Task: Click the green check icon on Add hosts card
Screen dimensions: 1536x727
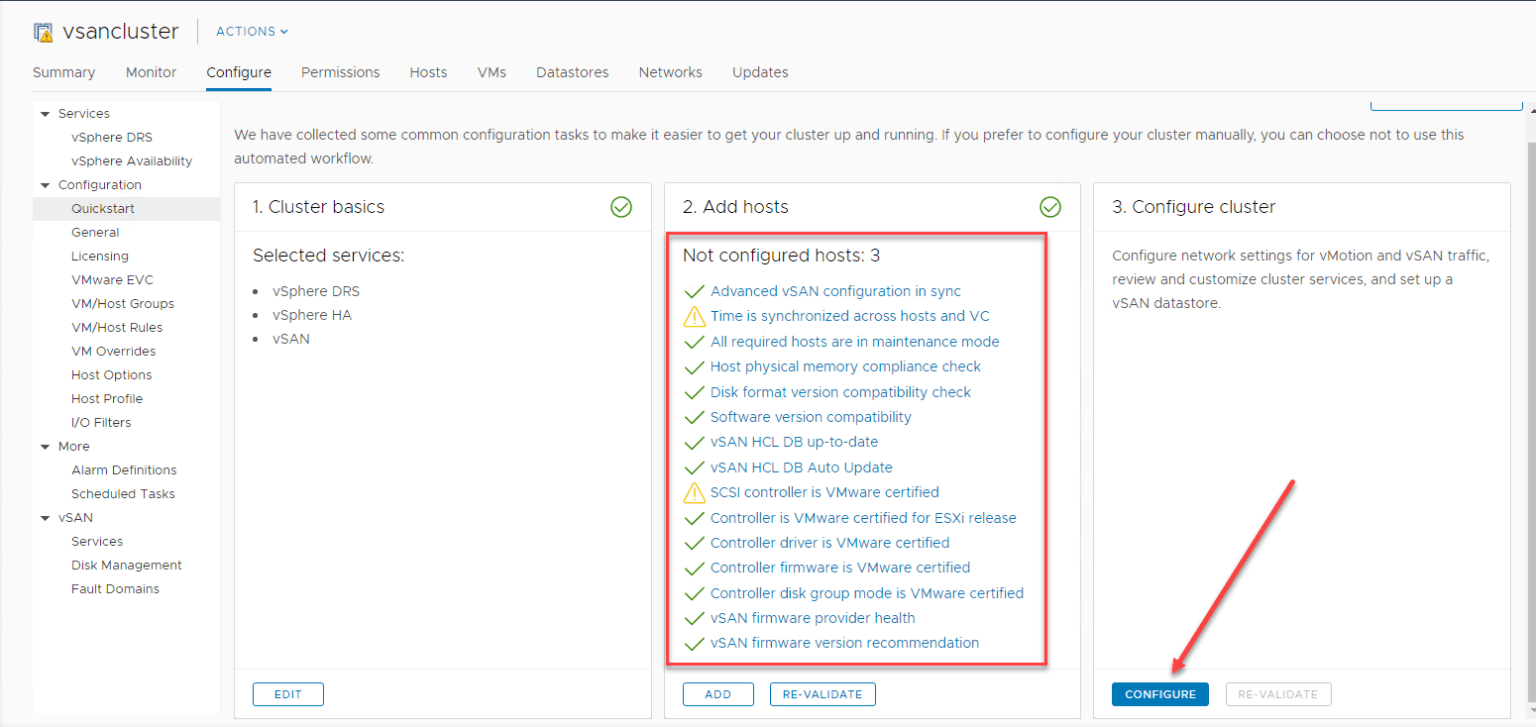Action: tap(1051, 207)
